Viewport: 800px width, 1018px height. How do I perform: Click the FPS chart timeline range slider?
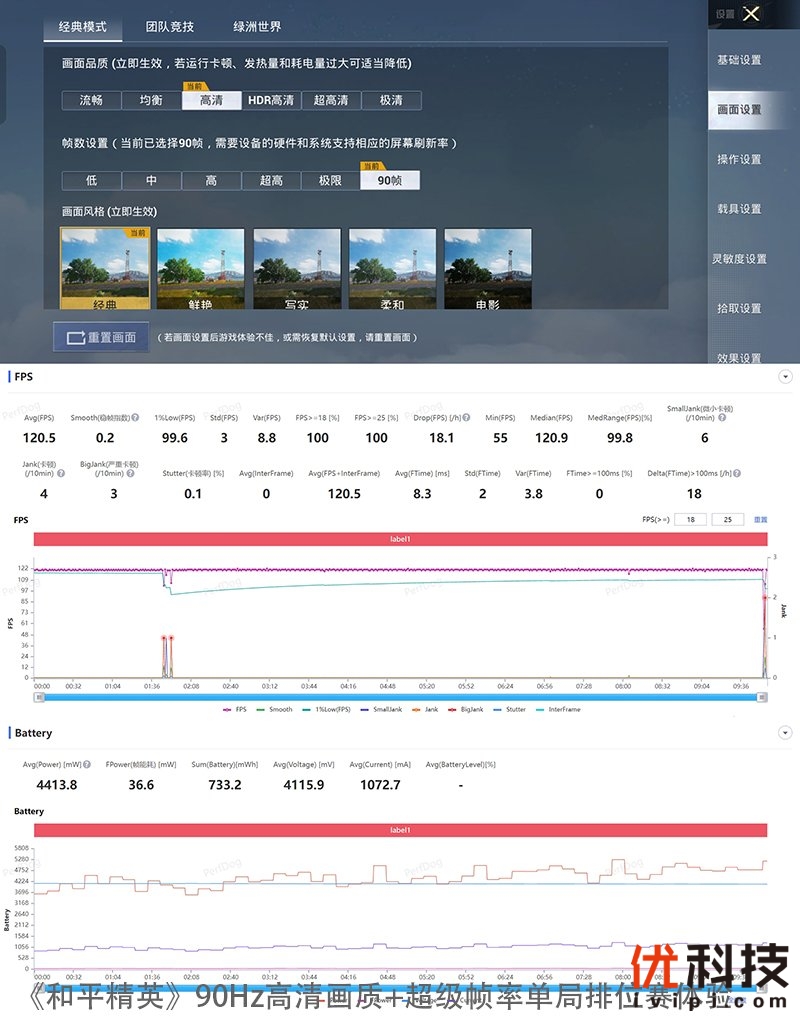pos(400,696)
